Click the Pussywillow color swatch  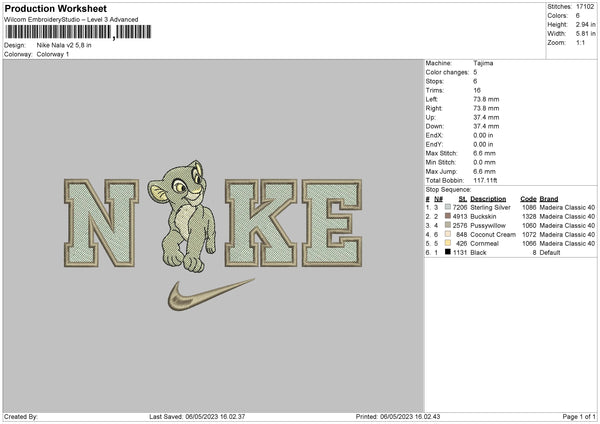[448, 225]
